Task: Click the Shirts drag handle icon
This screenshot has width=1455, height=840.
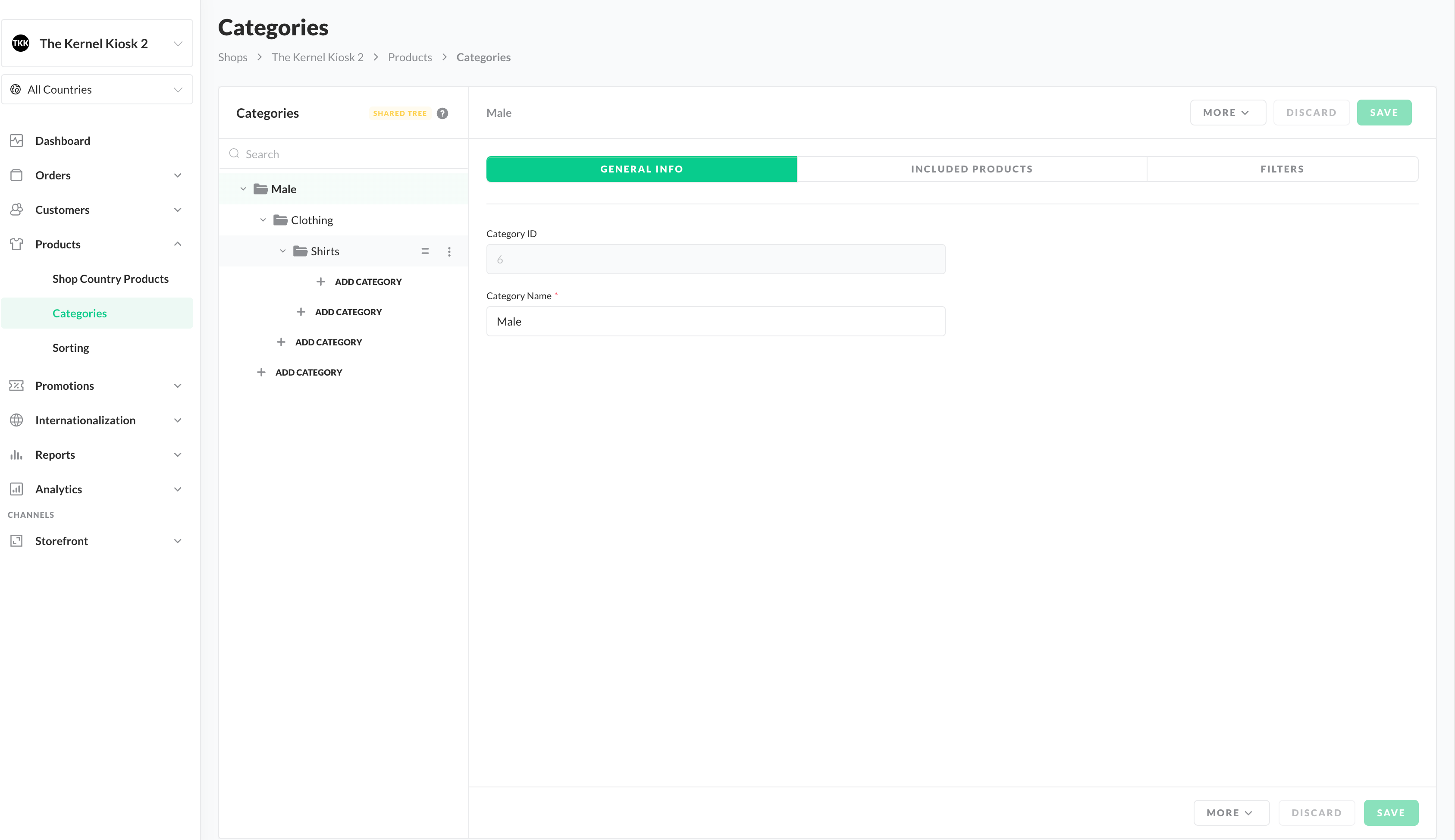Action: click(425, 251)
